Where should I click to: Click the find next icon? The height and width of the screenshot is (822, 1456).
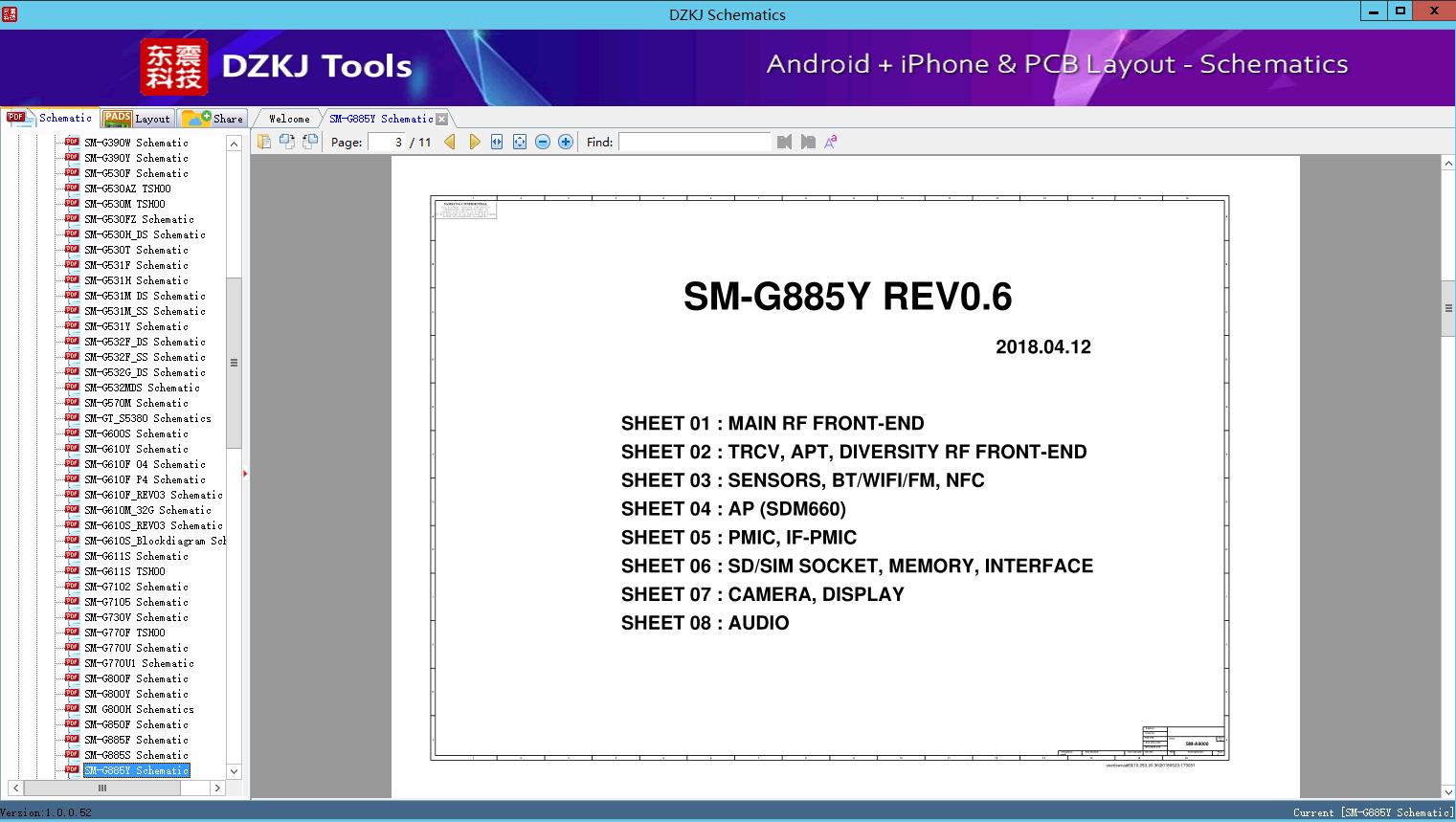[x=808, y=142]
